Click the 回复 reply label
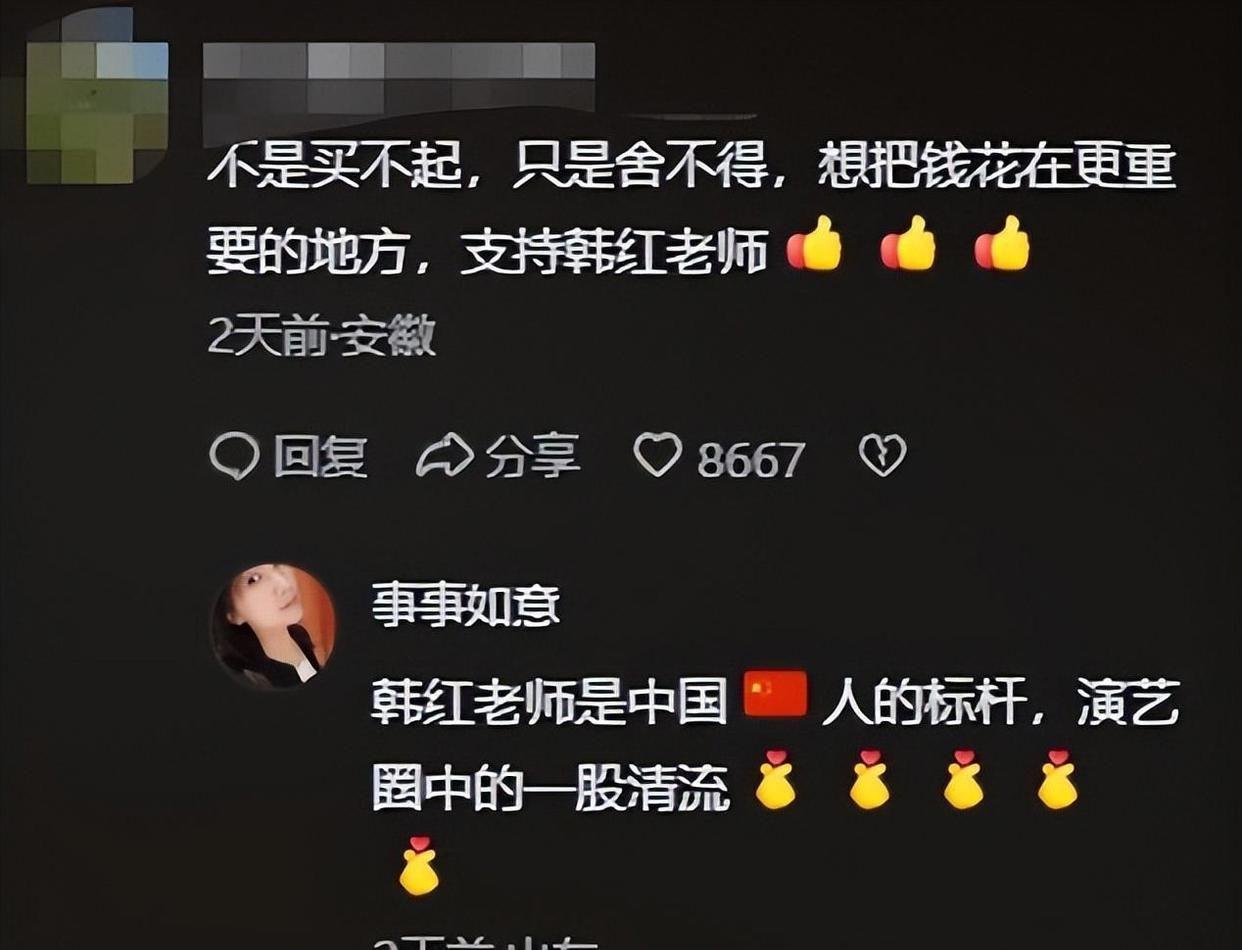 click(x=320, y=457)
